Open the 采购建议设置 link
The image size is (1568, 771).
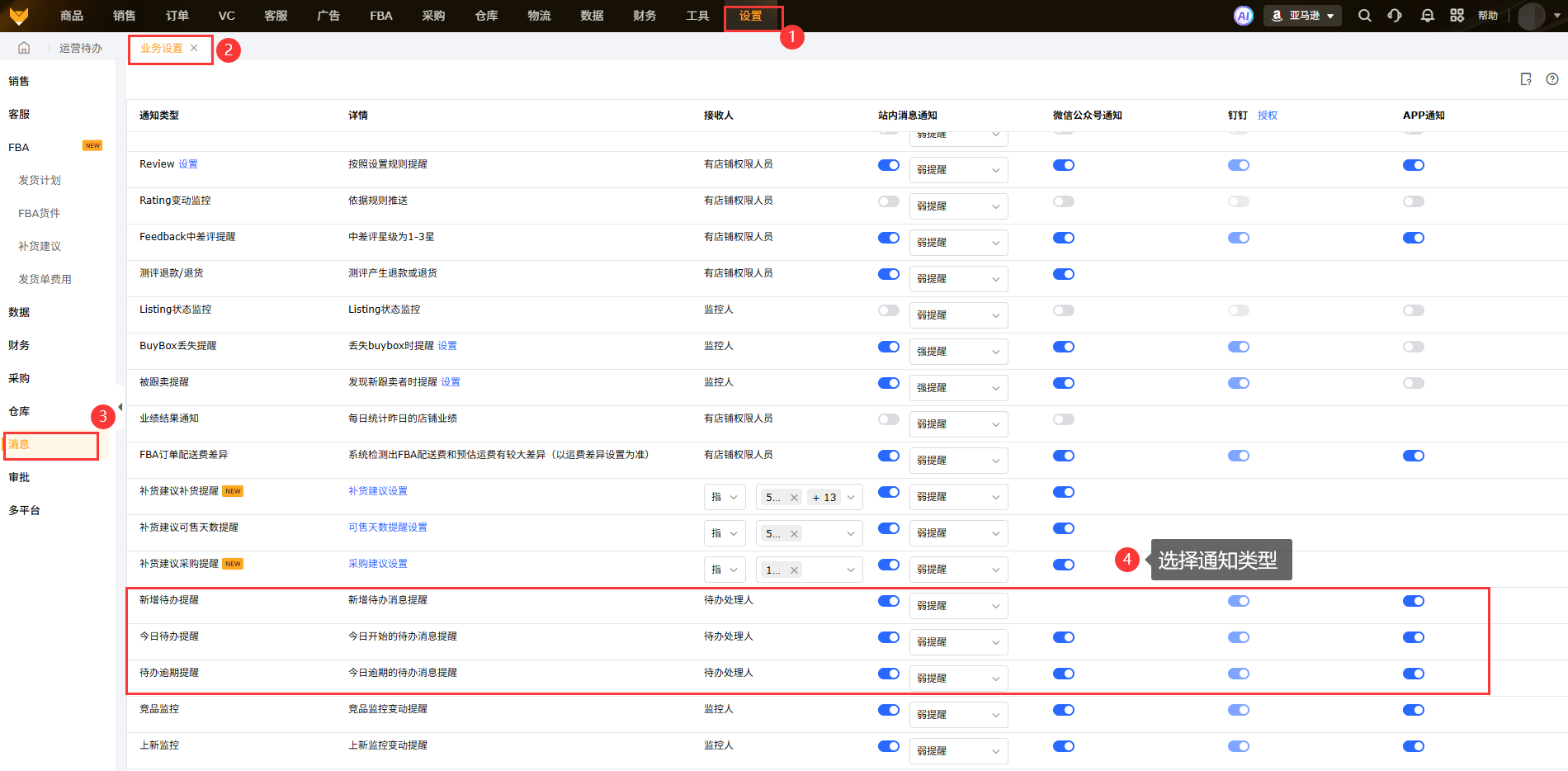(x=378, y=564)
